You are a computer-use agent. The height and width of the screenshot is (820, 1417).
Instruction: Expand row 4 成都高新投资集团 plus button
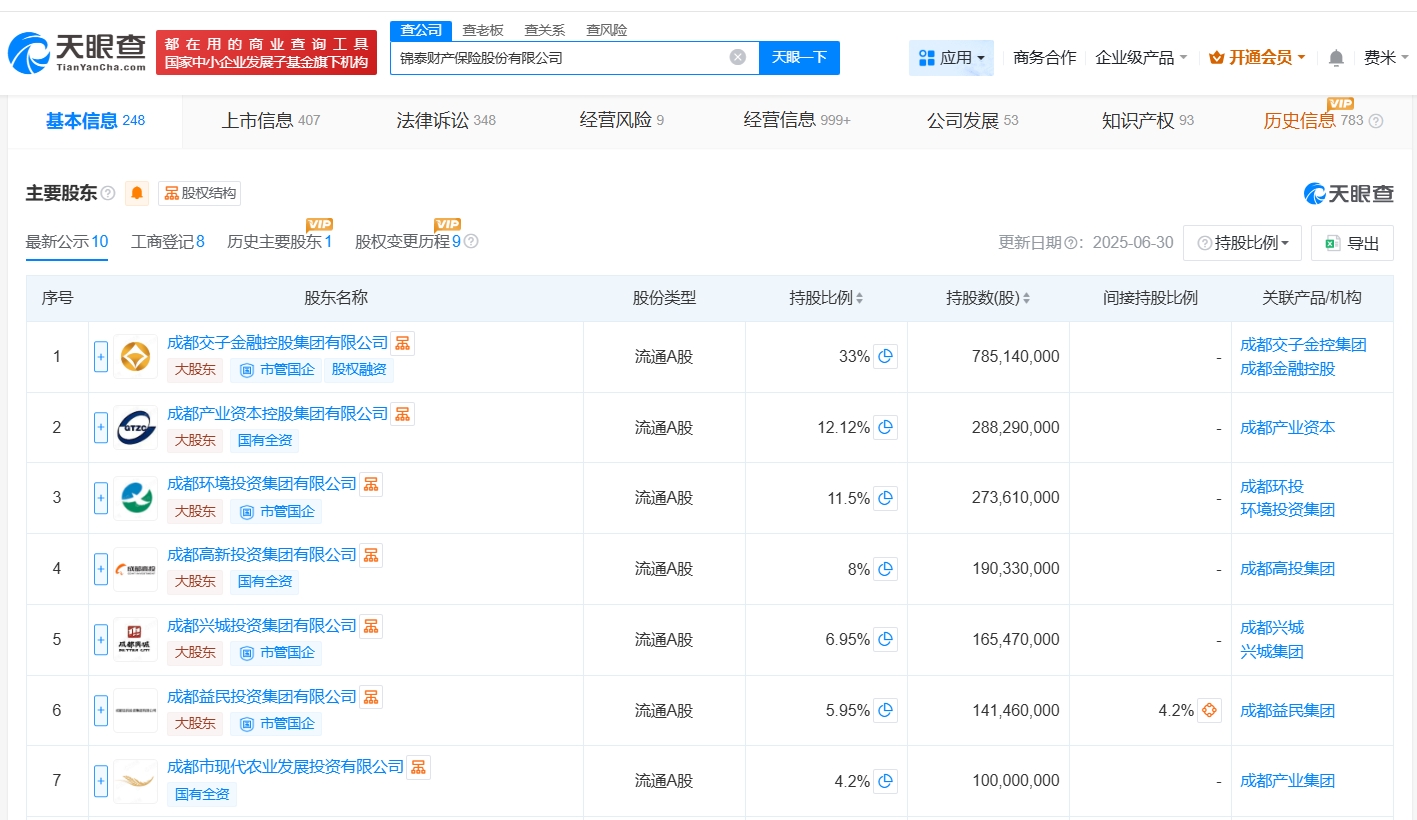101,569
